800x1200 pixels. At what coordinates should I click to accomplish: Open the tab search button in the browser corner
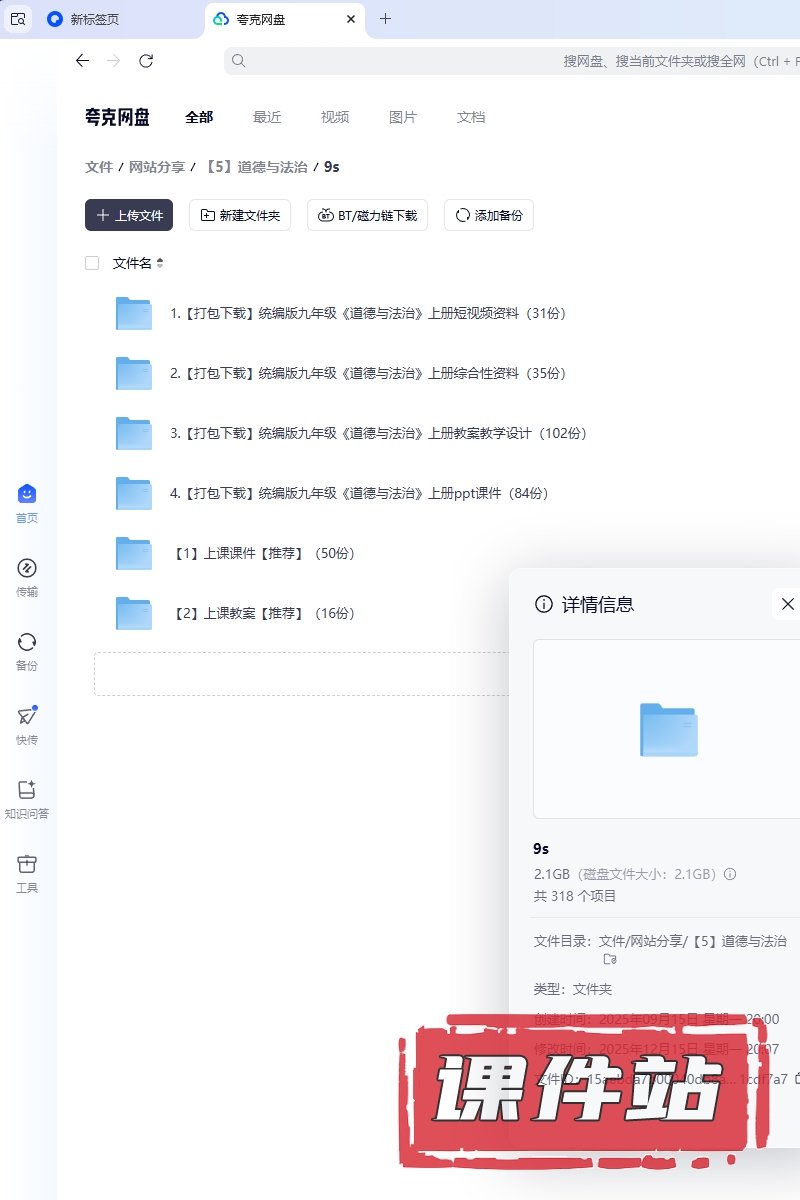(x=18, y=19)
